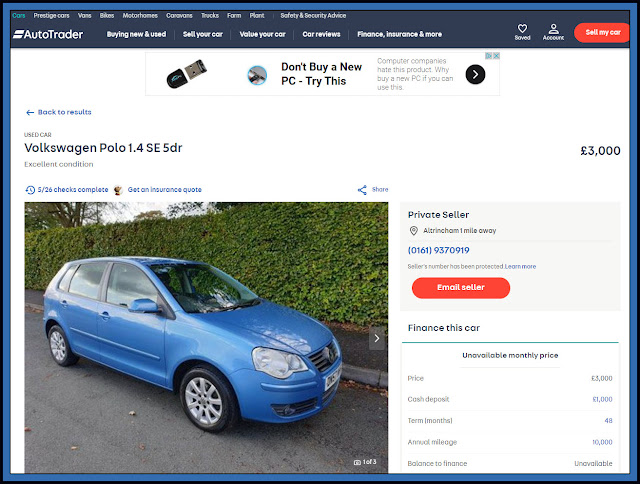Open 5/26 checks complete link
The height and width of the screenshot is (484, 640).
[x=73, y=190]
